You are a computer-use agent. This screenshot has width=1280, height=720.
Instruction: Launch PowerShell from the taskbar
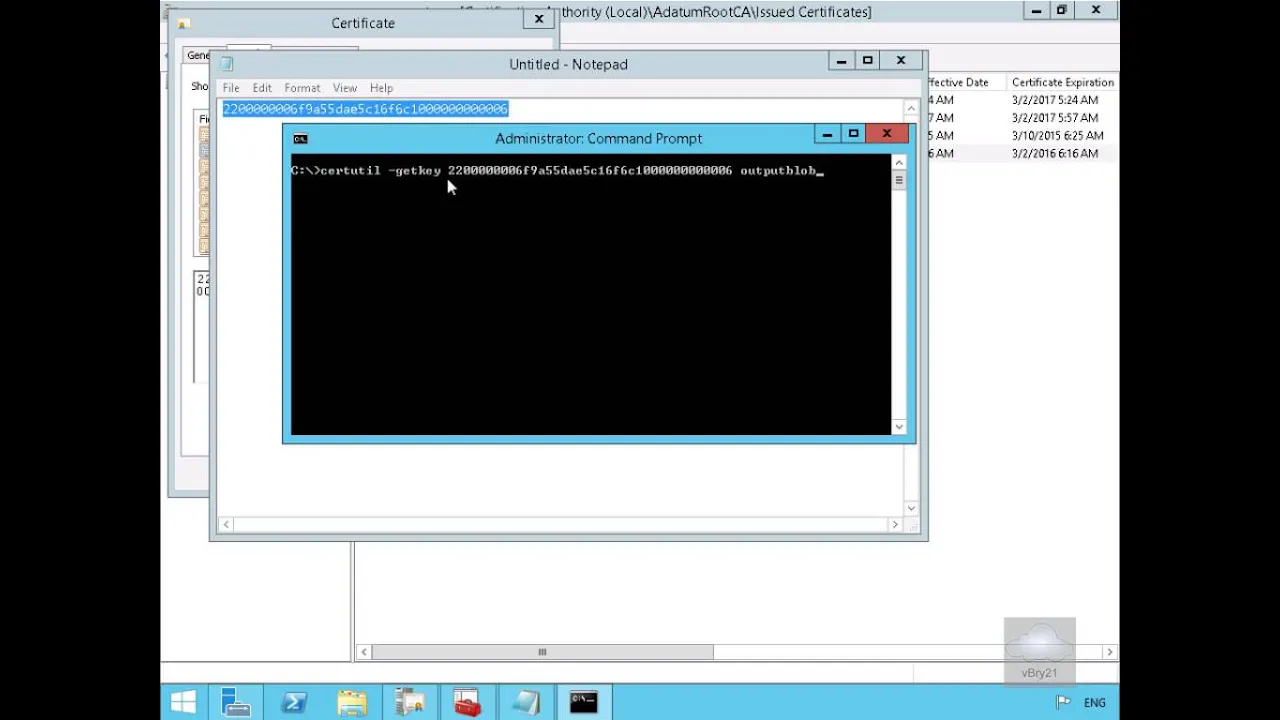pos(294,702)
